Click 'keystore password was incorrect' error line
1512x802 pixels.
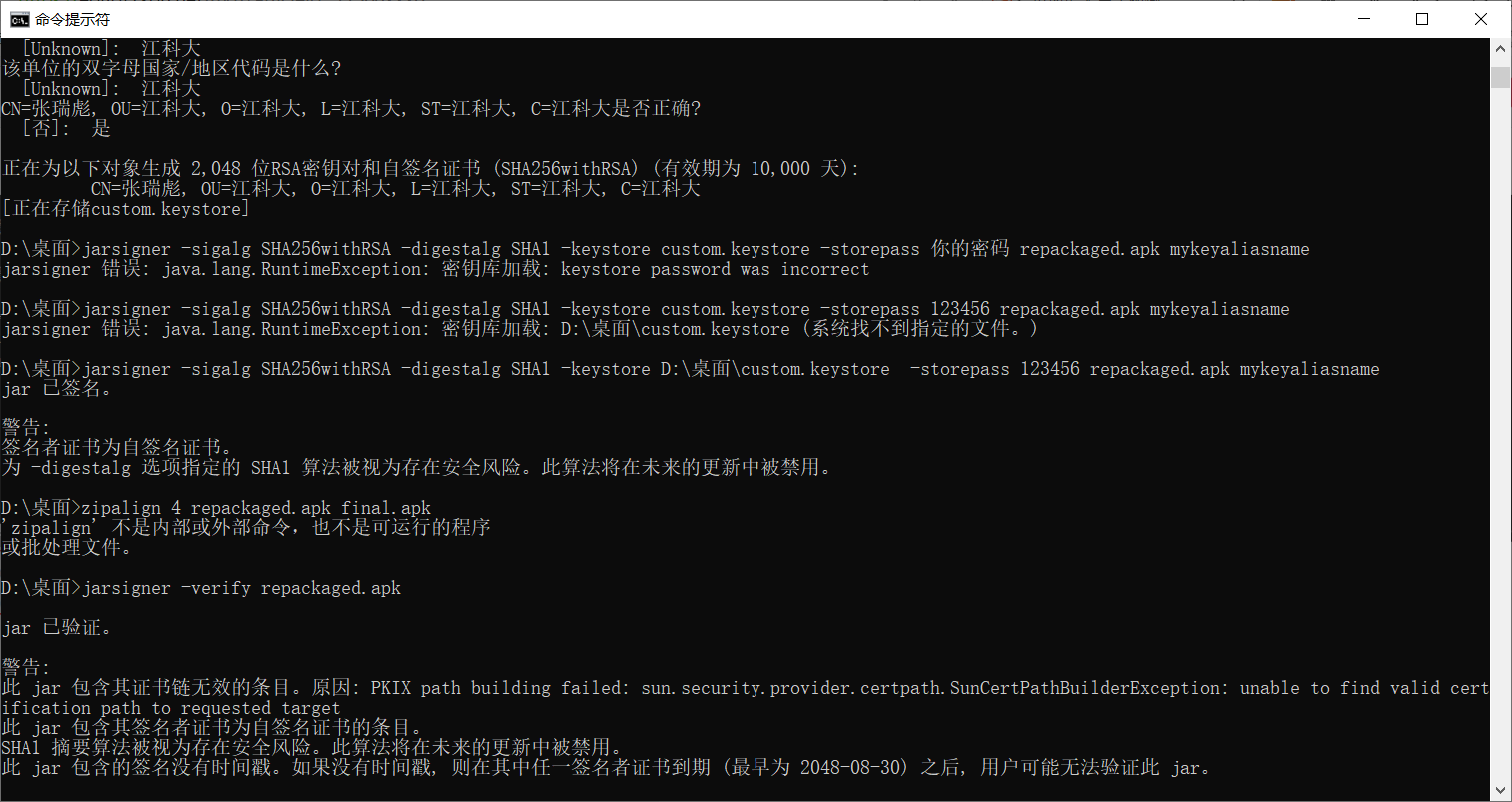coord(436,268)
